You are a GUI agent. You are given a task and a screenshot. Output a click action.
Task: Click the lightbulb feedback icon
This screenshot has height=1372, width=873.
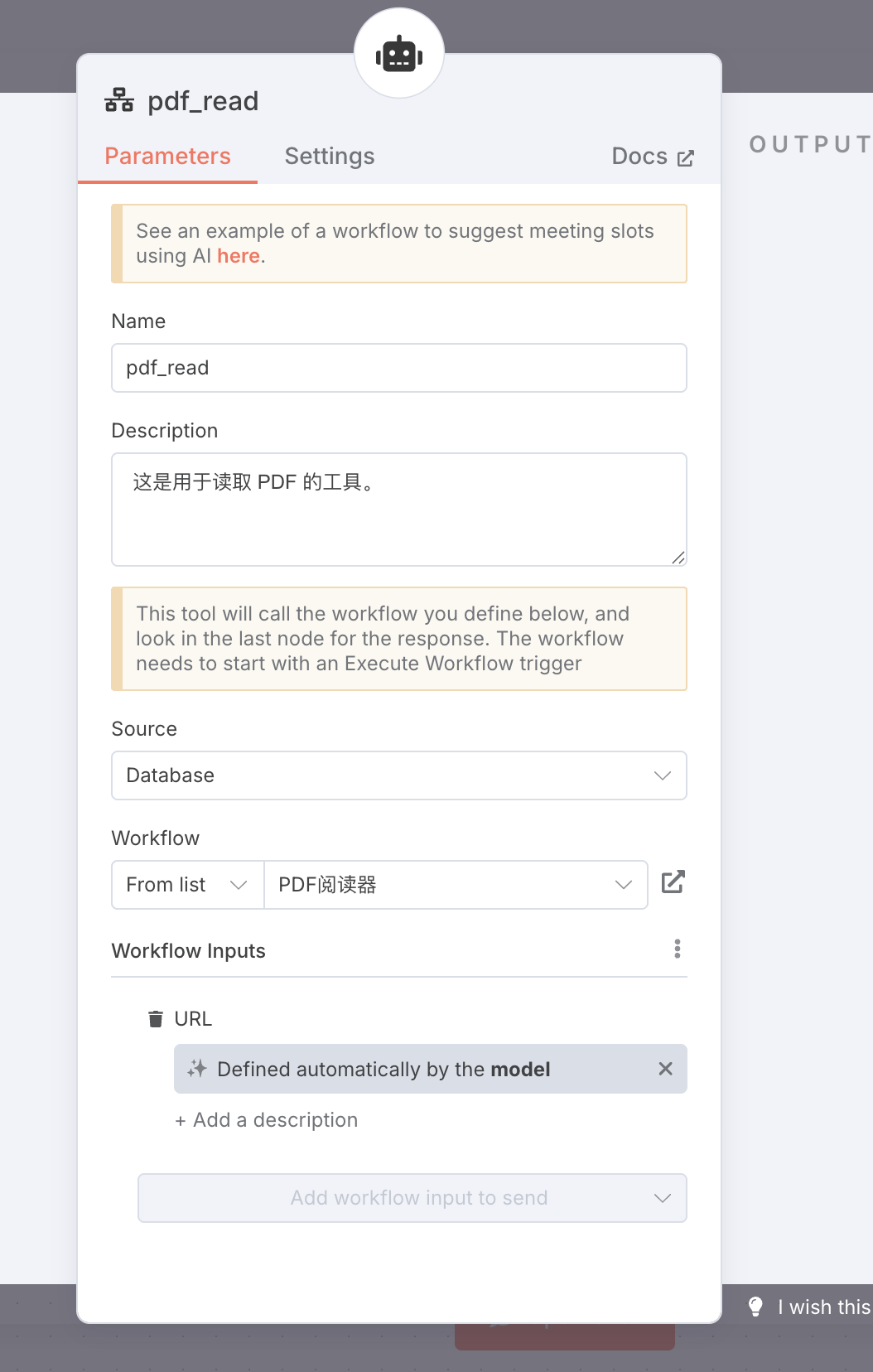(x=755, y=1307)
